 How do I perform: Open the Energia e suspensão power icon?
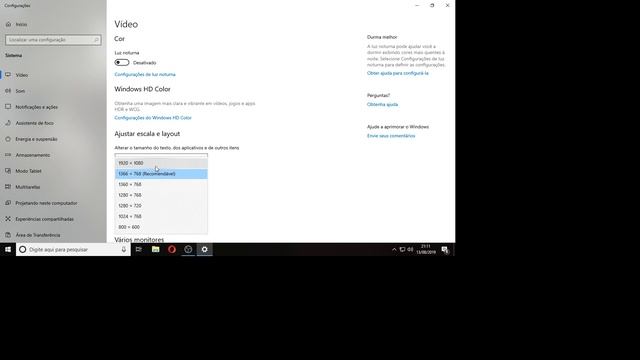pyautogui.click(x=8, y=139)
